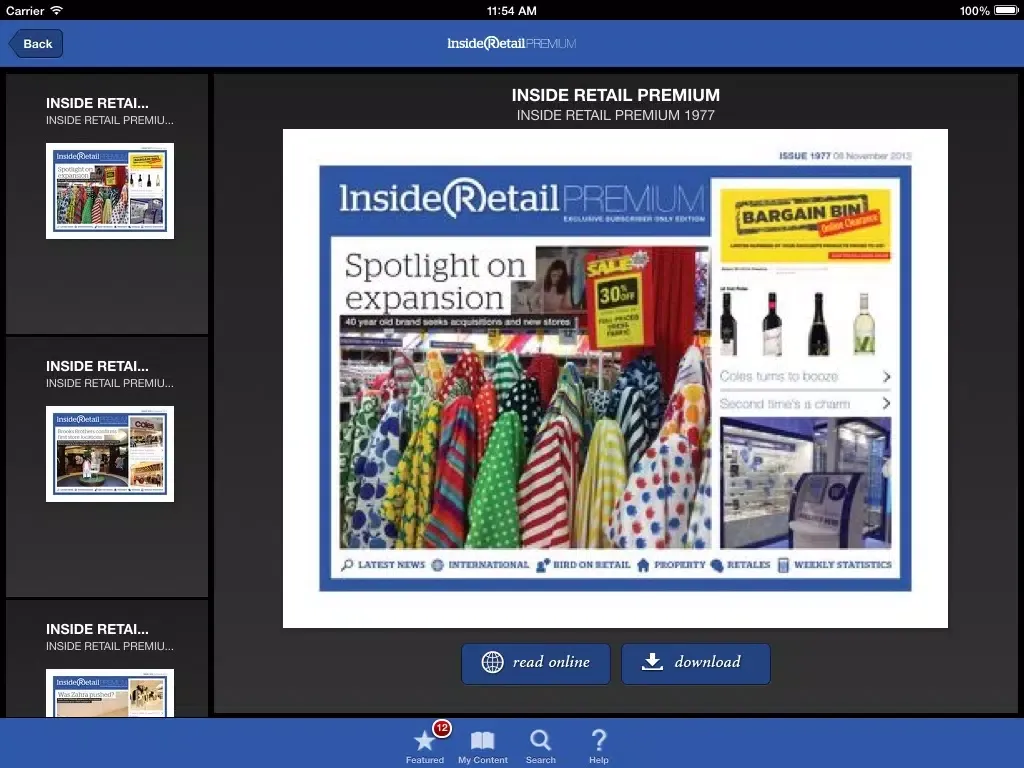
Task: Tap the InsideRetail Premium header logo
Action: [x=511, y=44]
